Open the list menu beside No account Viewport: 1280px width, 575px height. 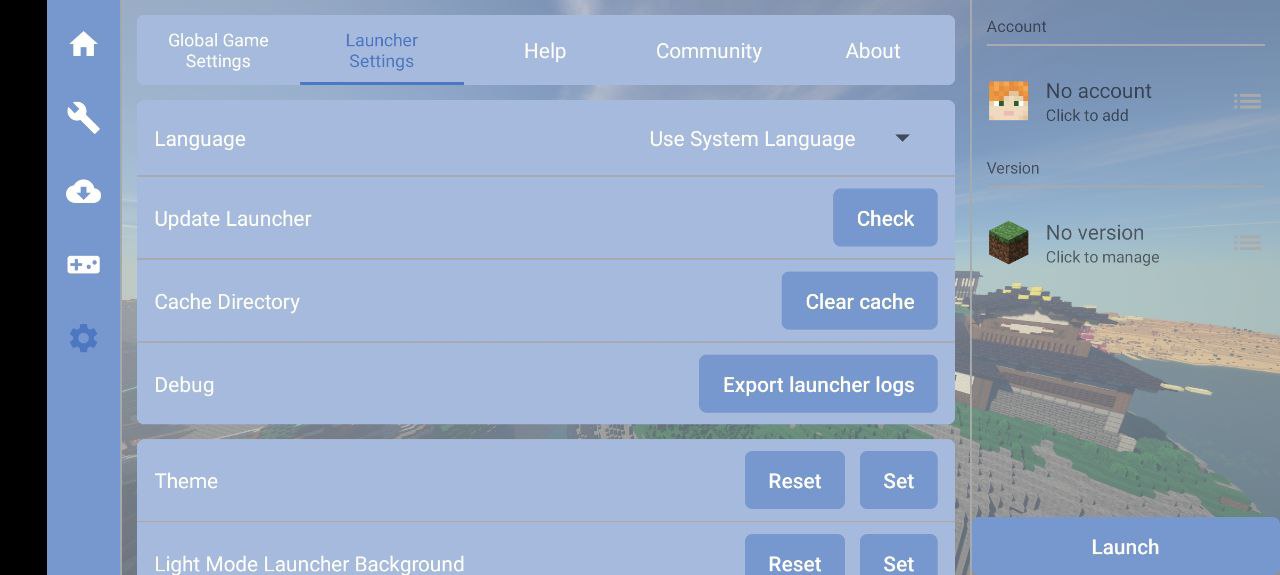(1246, 101)
